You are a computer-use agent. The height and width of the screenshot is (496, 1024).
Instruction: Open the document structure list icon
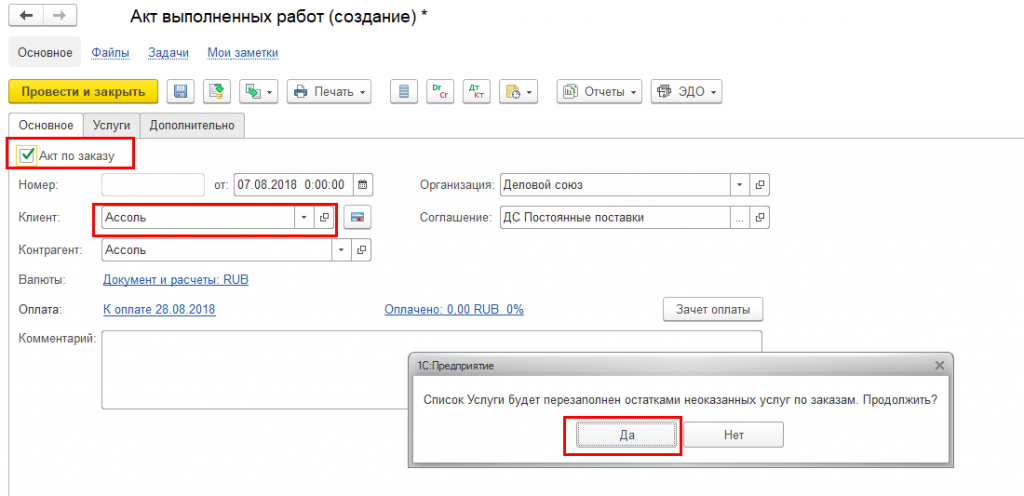pyautogui.click(x=404, y=92)
